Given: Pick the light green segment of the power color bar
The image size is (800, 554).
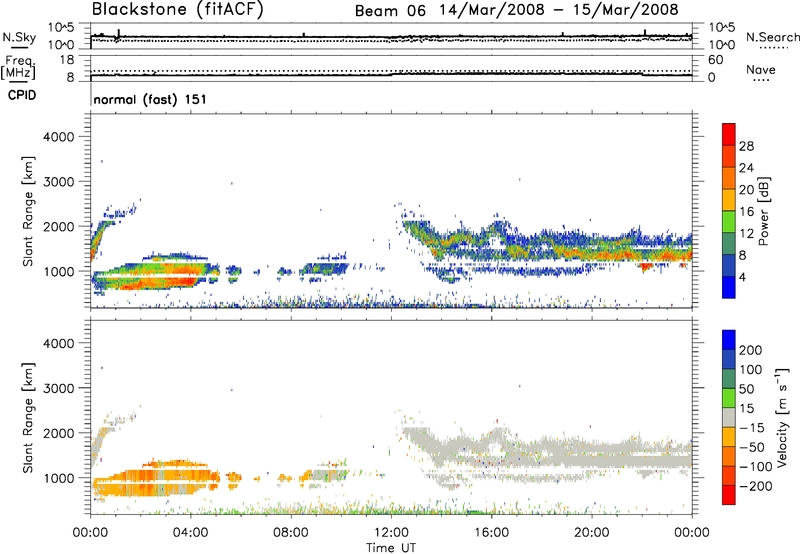Looking at the screenshot, I should point(729,221).
